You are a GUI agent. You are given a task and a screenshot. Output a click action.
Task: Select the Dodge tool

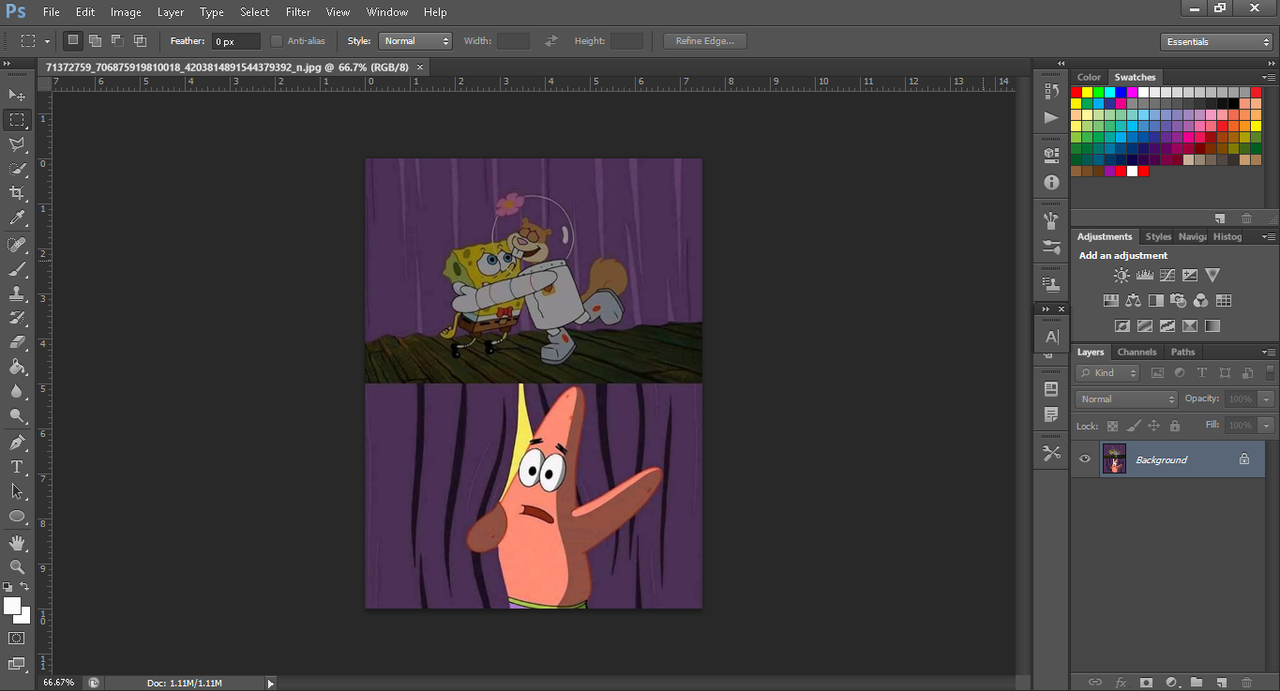coord(17,416)
